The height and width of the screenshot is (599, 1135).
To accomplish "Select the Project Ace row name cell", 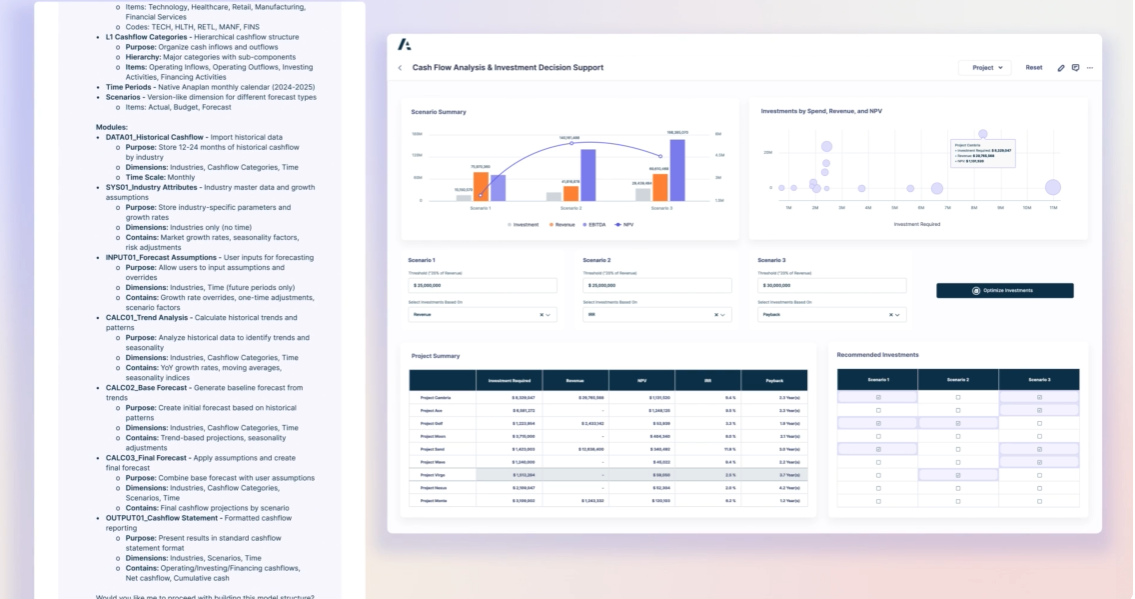I will 442,411.
